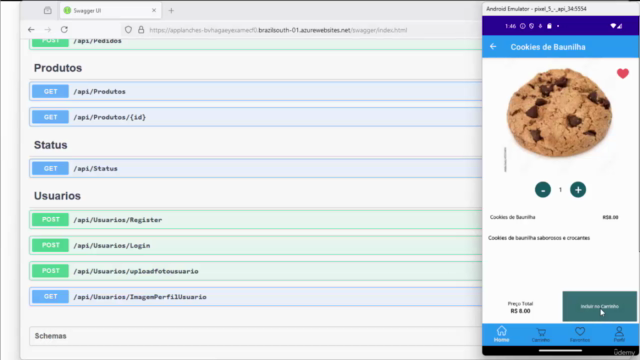
Task: Reload the Swagger UI page
Action: pyautogui.click(x=64, y=30)
